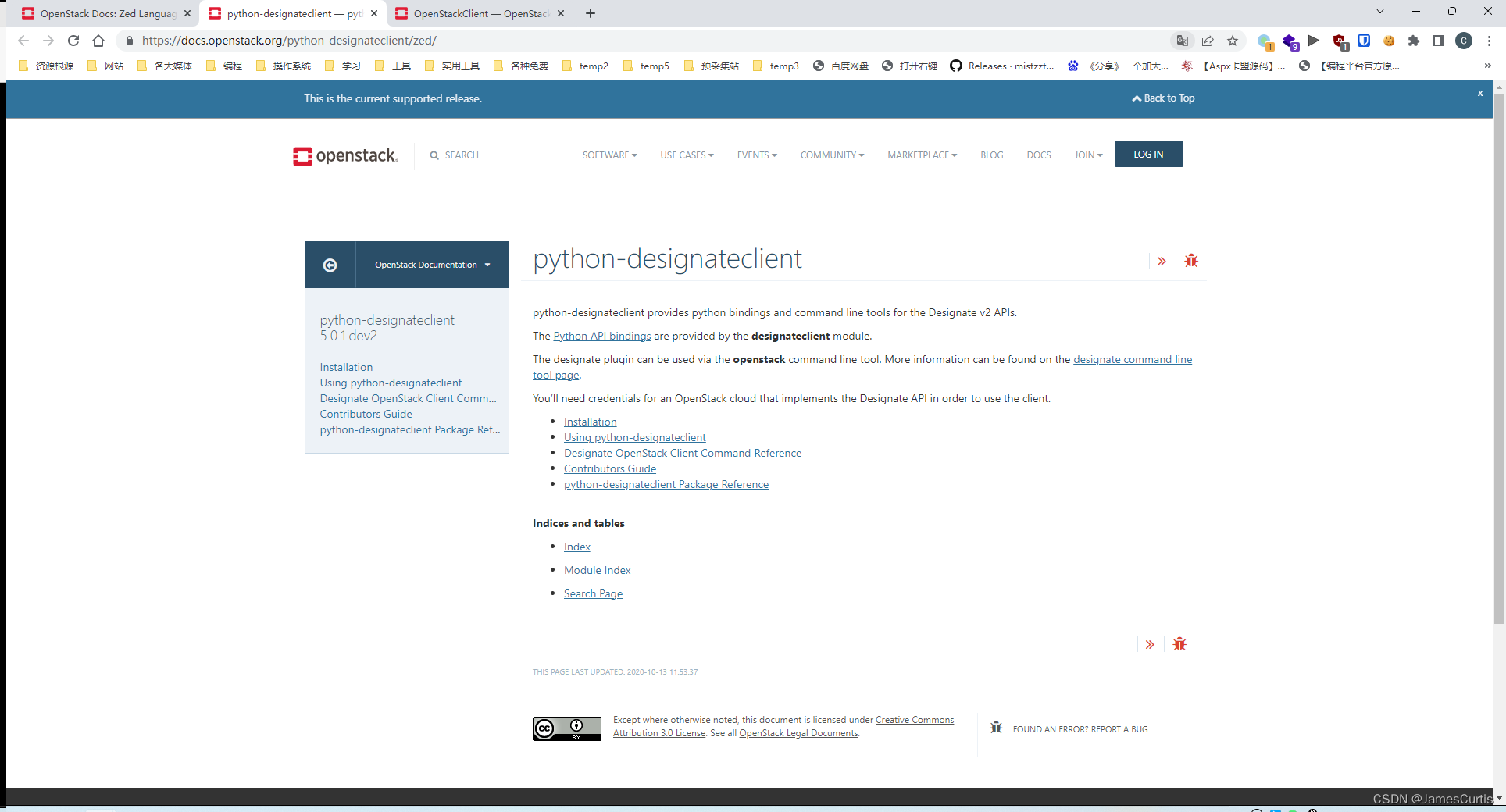Click the top red bug report icon

coord(1191,261)
